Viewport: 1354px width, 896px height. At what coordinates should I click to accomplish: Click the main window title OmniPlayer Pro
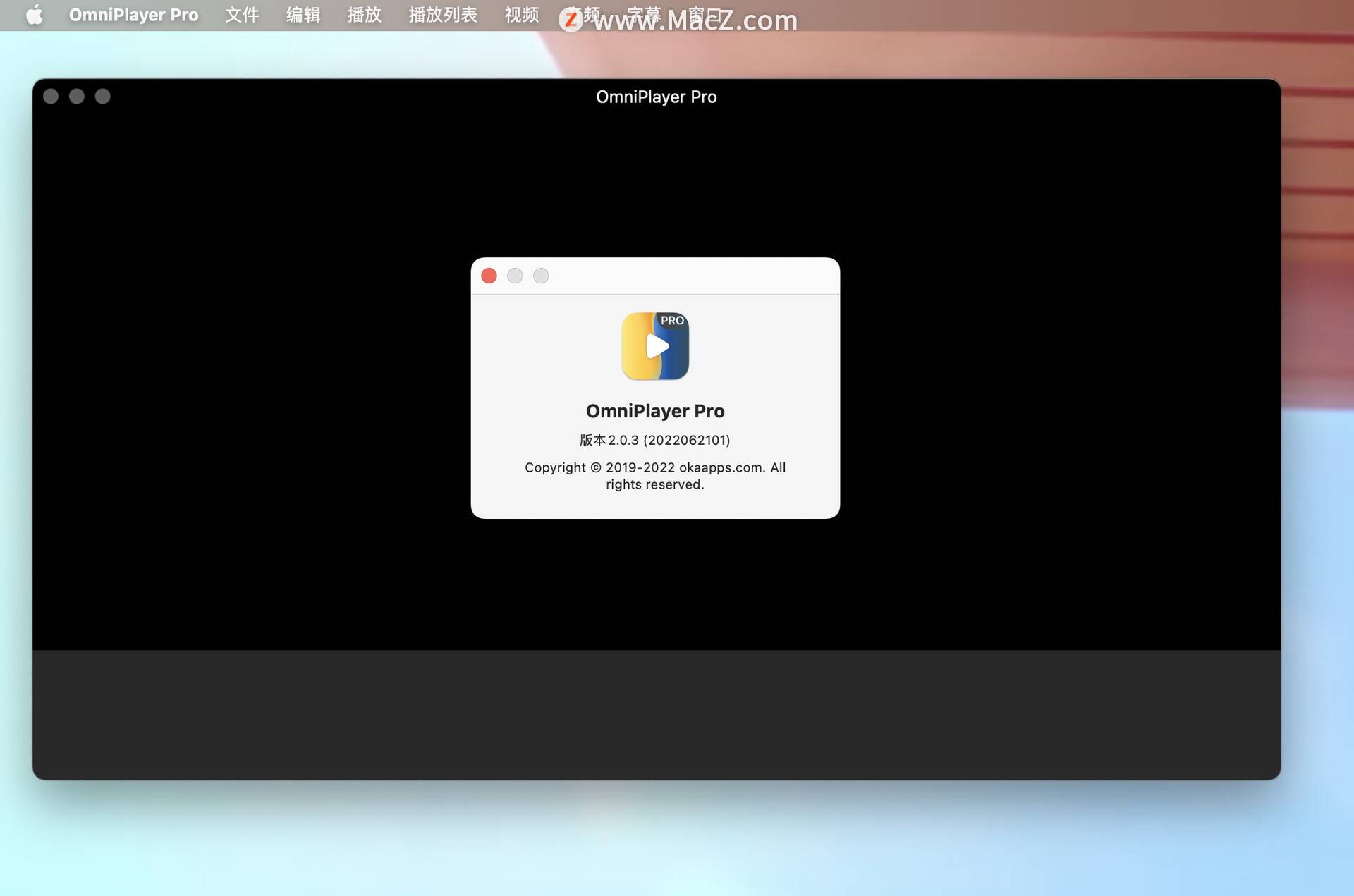(x=656, y=97)
